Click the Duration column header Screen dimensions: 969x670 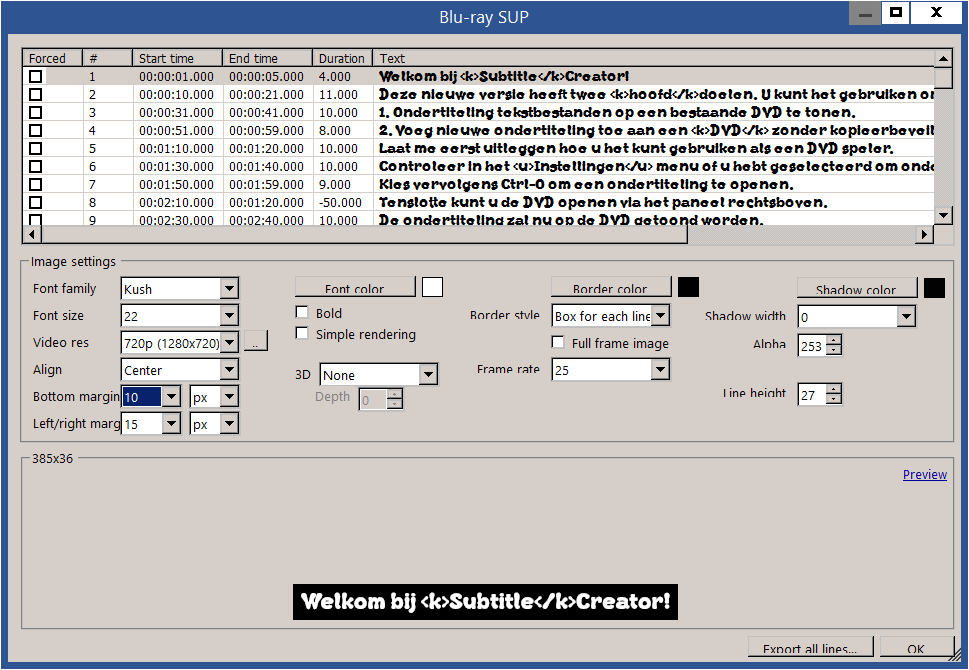tap(342, 58)
